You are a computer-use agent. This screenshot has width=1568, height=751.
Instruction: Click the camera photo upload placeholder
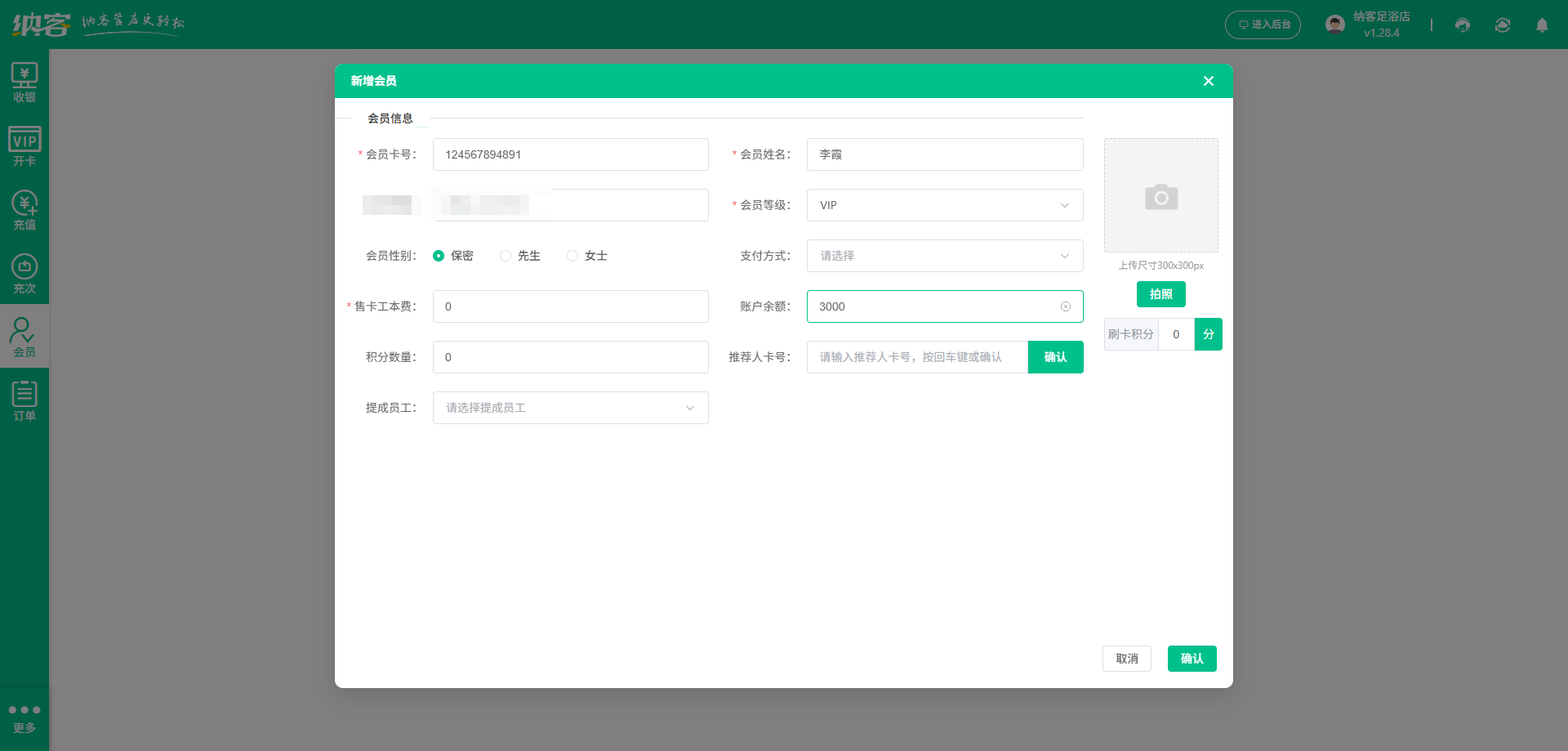tap(1160, 196)
